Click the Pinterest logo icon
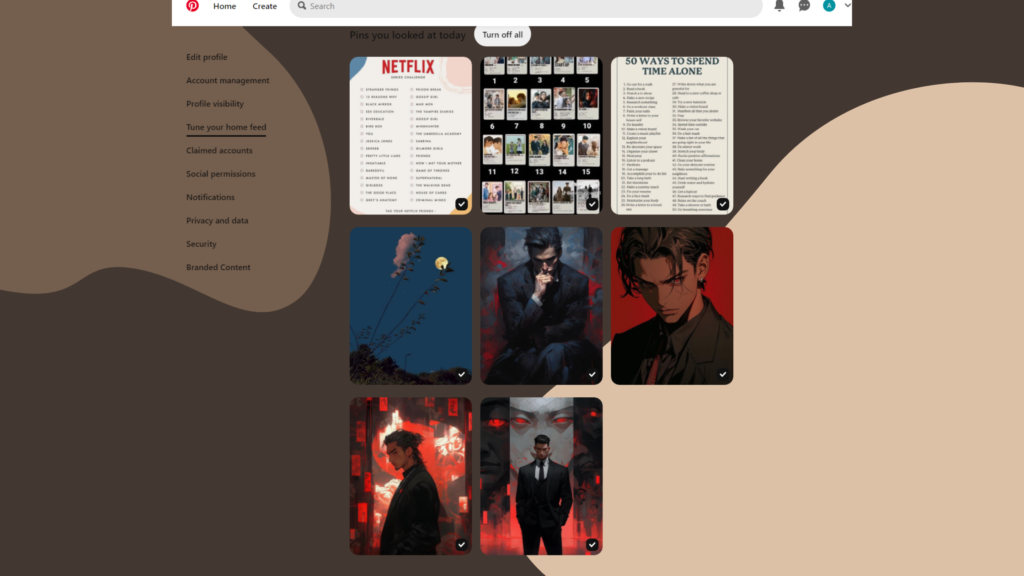 click(x=192, y=6)
